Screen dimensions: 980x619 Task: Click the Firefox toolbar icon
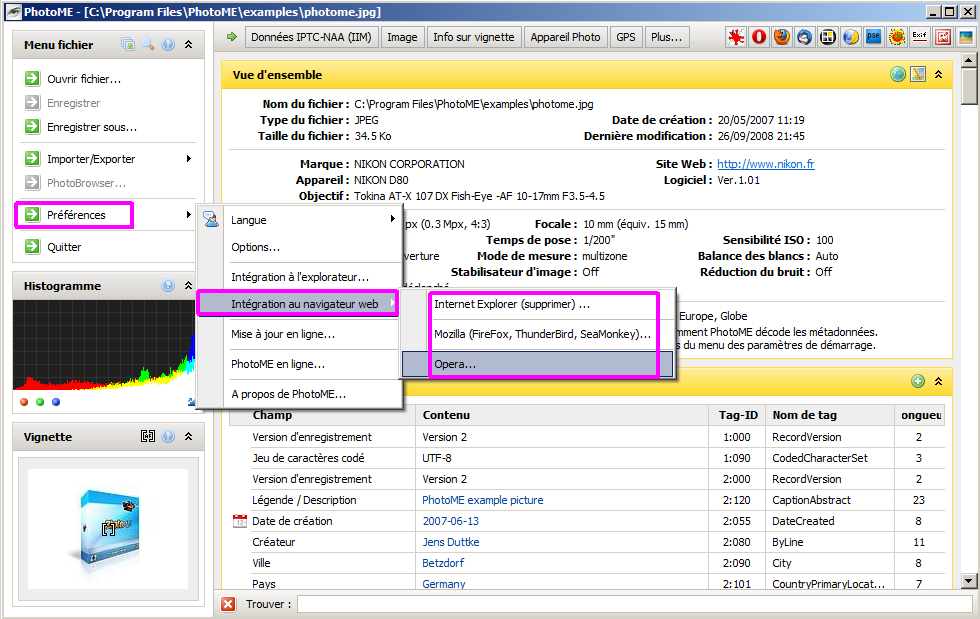(x=782, y=38)
